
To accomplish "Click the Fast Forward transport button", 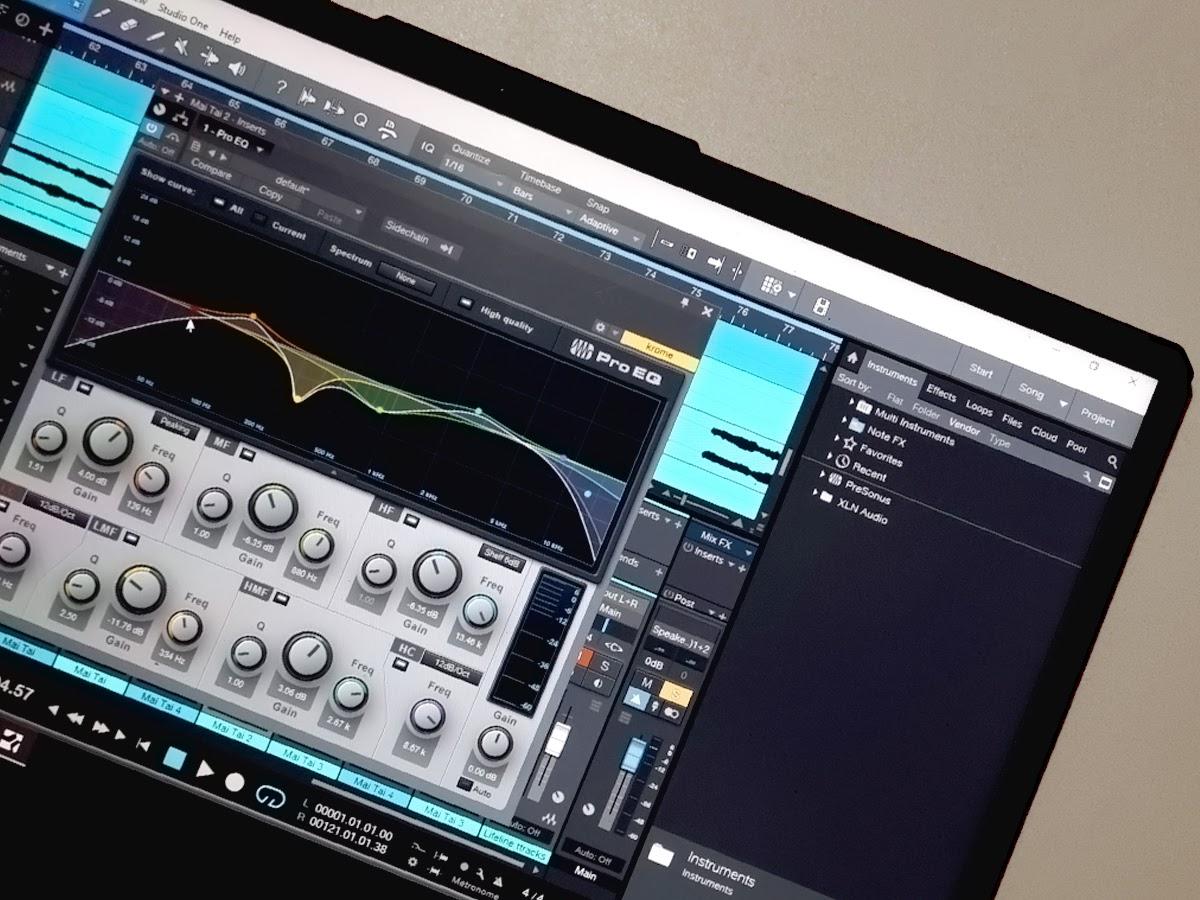I will tap(100, 729).
